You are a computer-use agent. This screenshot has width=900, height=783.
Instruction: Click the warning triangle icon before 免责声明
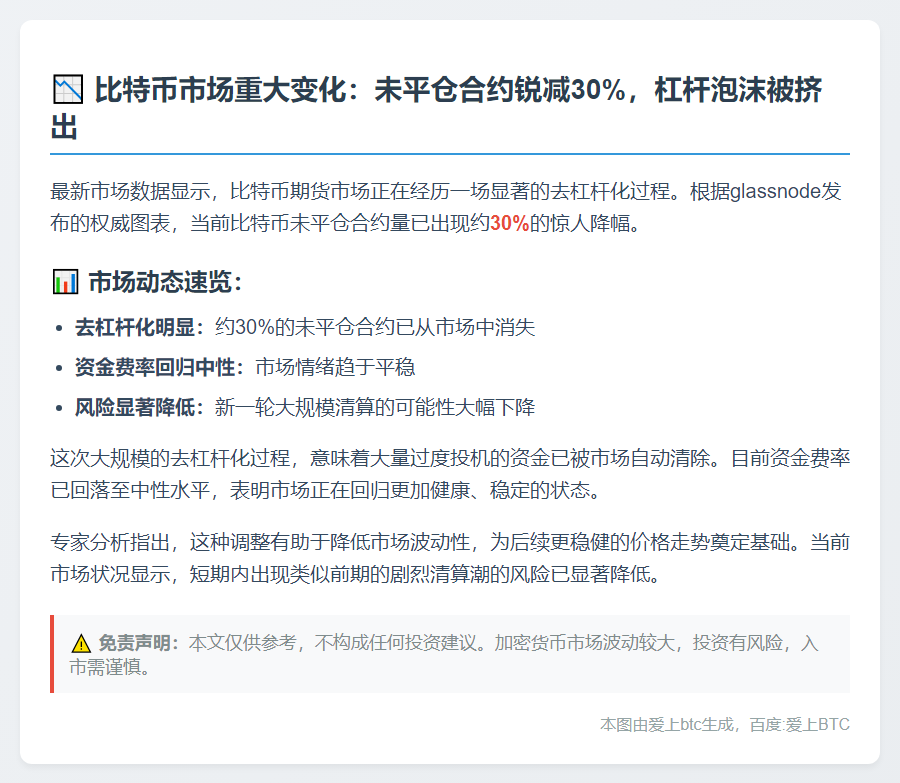81,643
